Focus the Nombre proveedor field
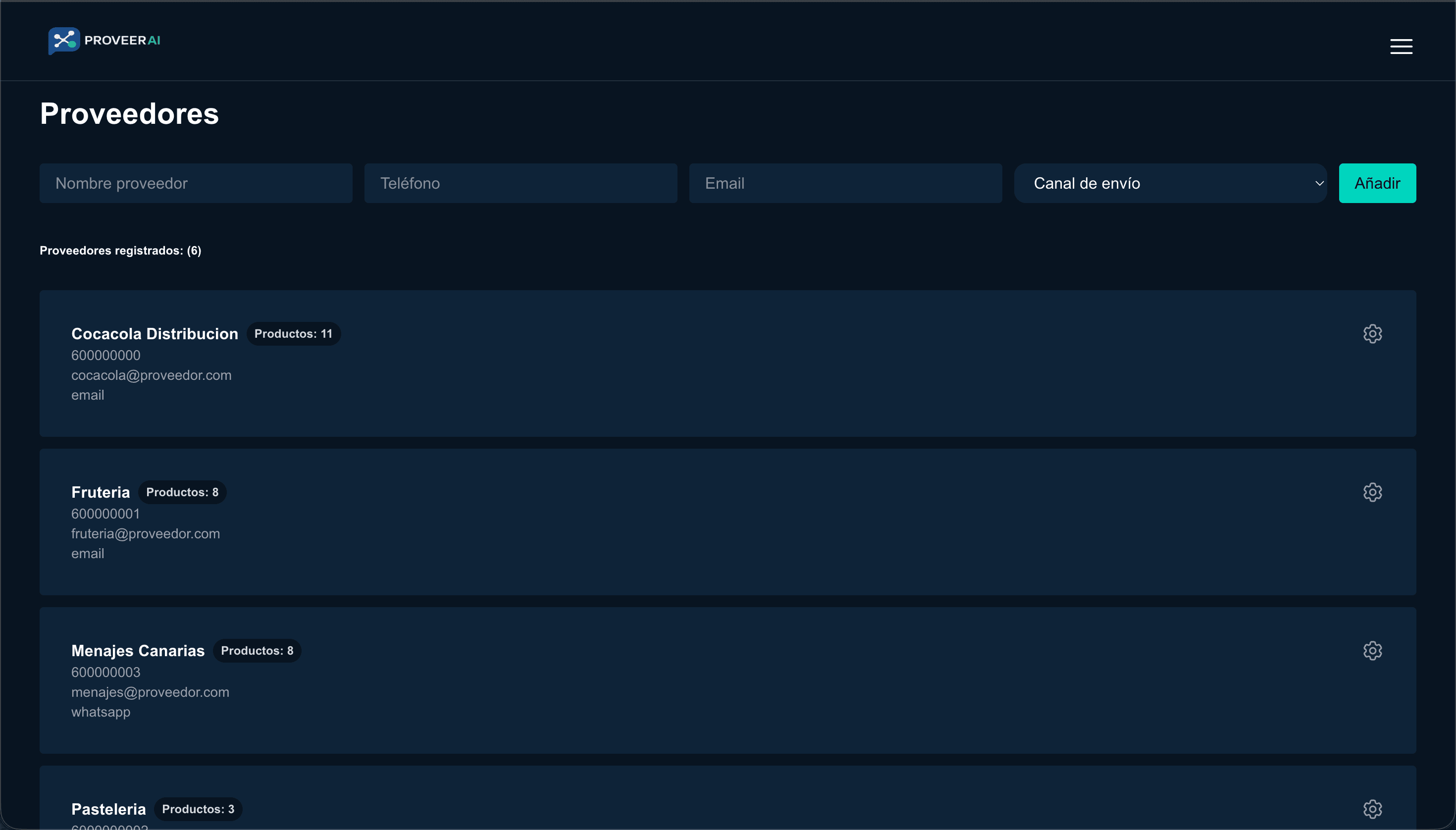Image resolution: width=1456 pixels, height=830 pixels. (x=196, y=183)
